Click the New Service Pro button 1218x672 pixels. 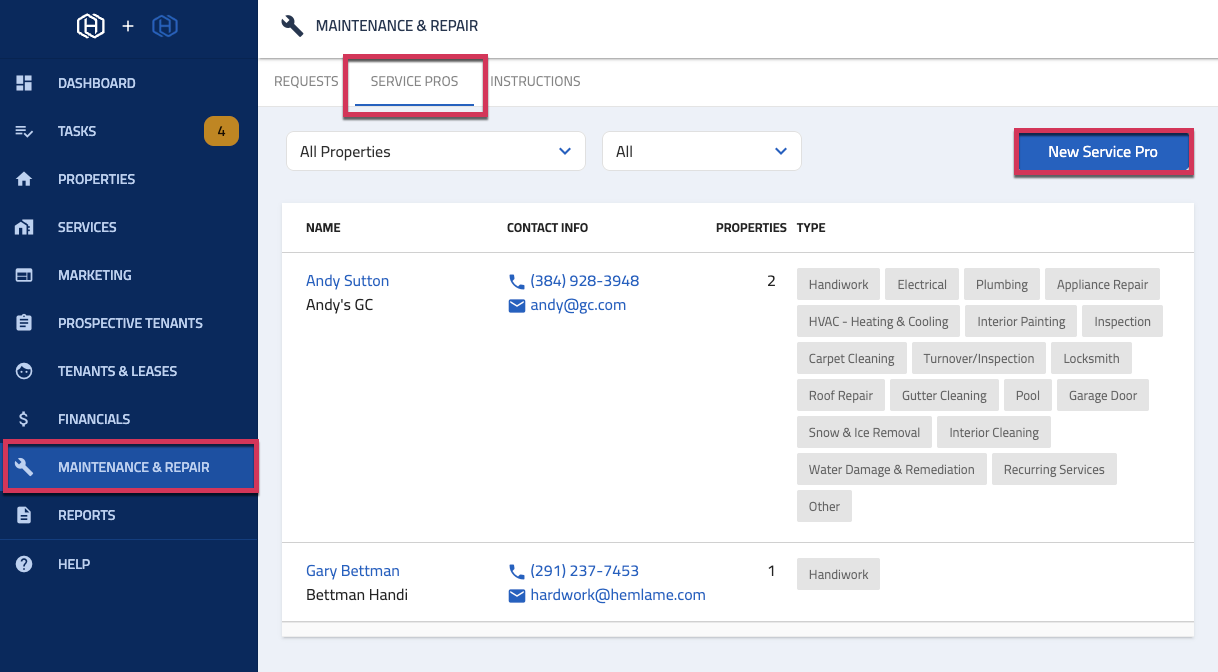tap(1103, 150)
